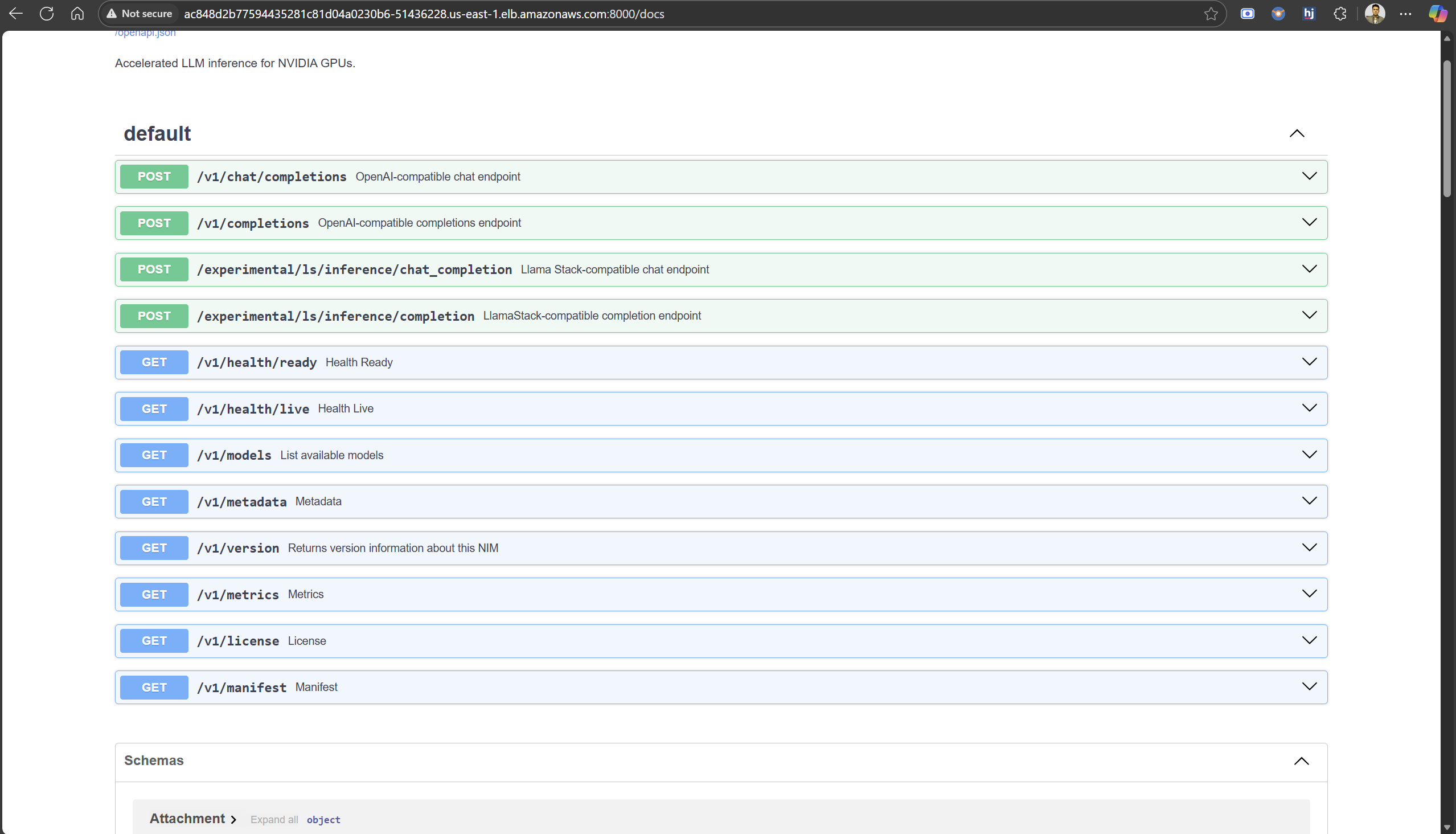
Task: Expand the /v1/models endpoint chevron
Action: [x=1309, y=455]
